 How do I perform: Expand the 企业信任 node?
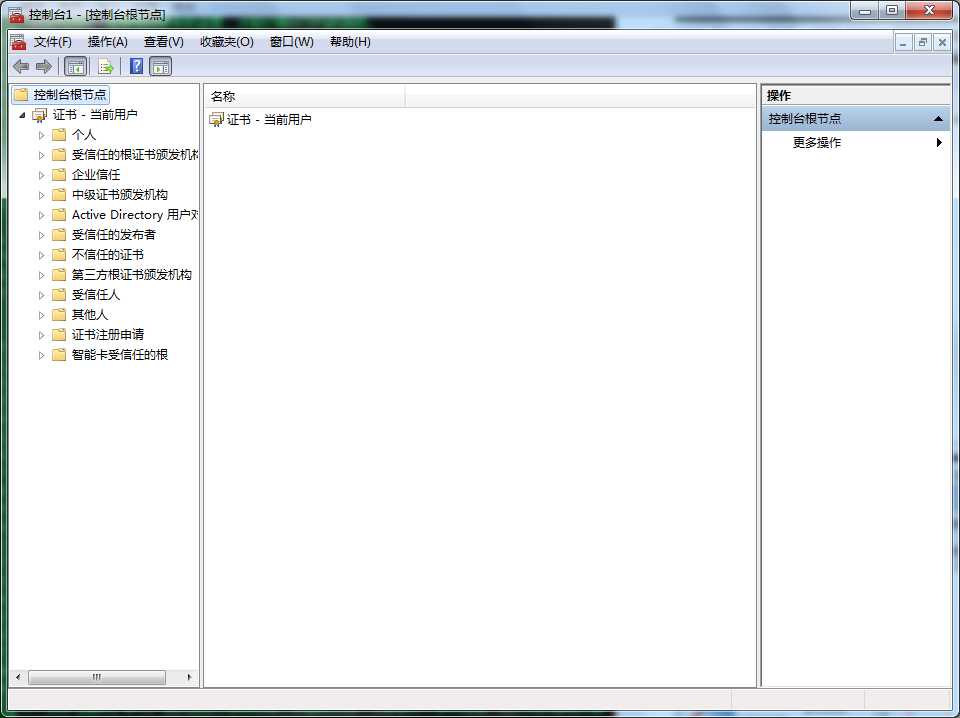click(x=42, y=175)
